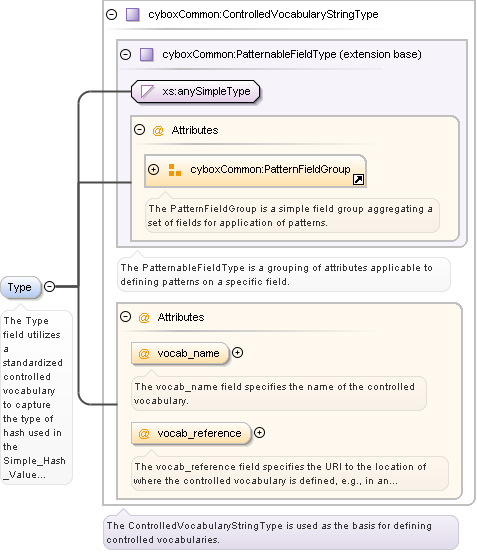The width and height of the screenshot is (477, 553).
Task: Select the xs:anySimpleType node
Action: 196,92
